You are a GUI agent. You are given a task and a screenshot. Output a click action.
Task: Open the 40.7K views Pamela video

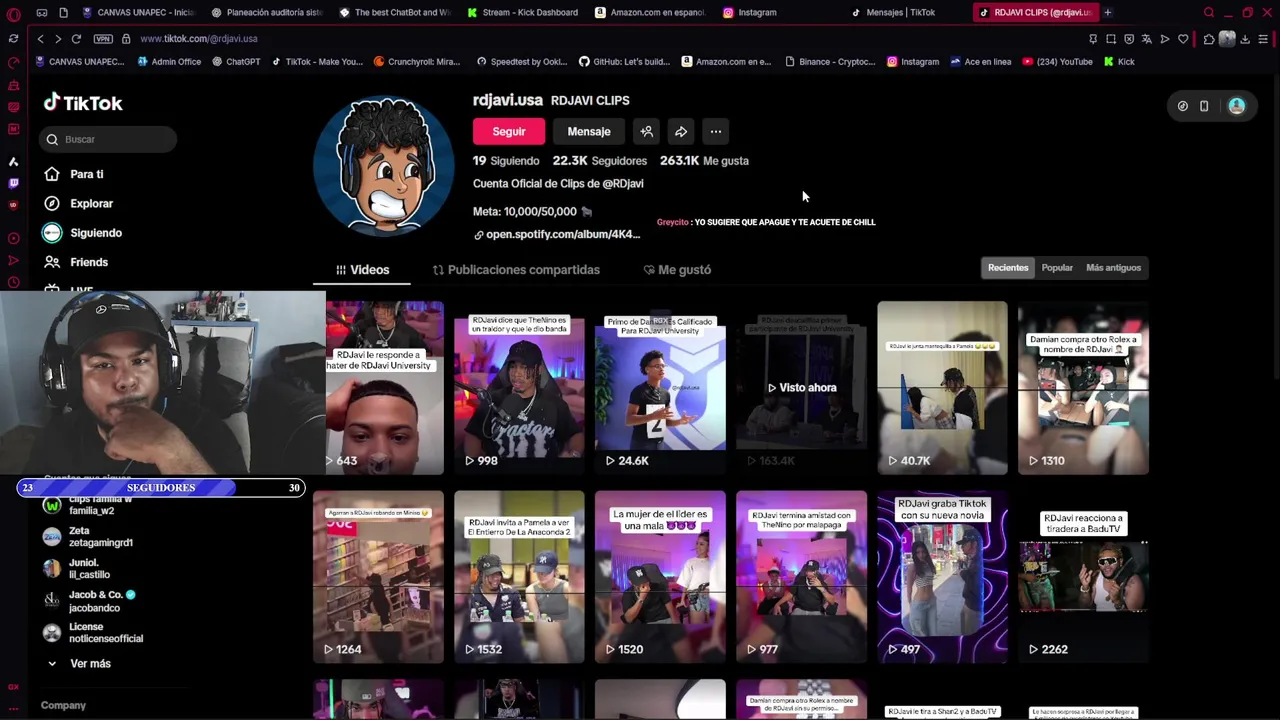(x=942, y=387)
